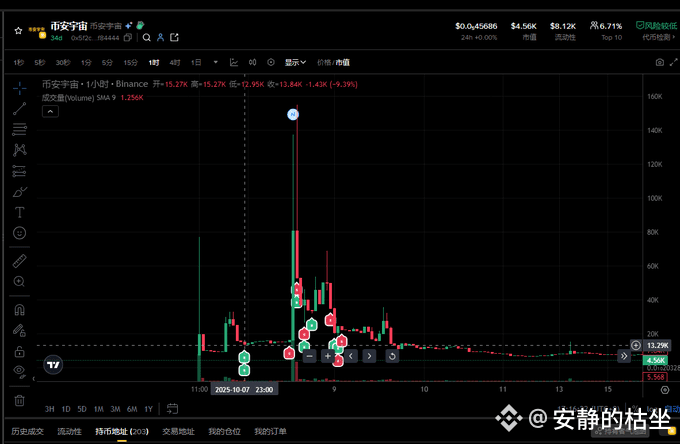Open chart settings circle icon in toolbar
The height and width of the screenshot is (444, 680).
tap(271, 62)
